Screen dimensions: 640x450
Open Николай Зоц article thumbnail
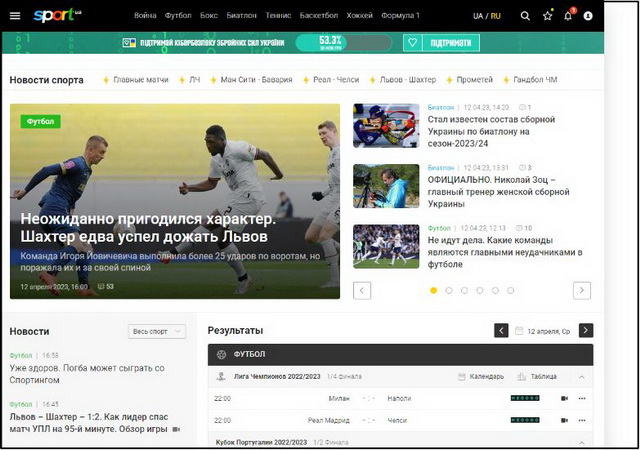[386, 186]
